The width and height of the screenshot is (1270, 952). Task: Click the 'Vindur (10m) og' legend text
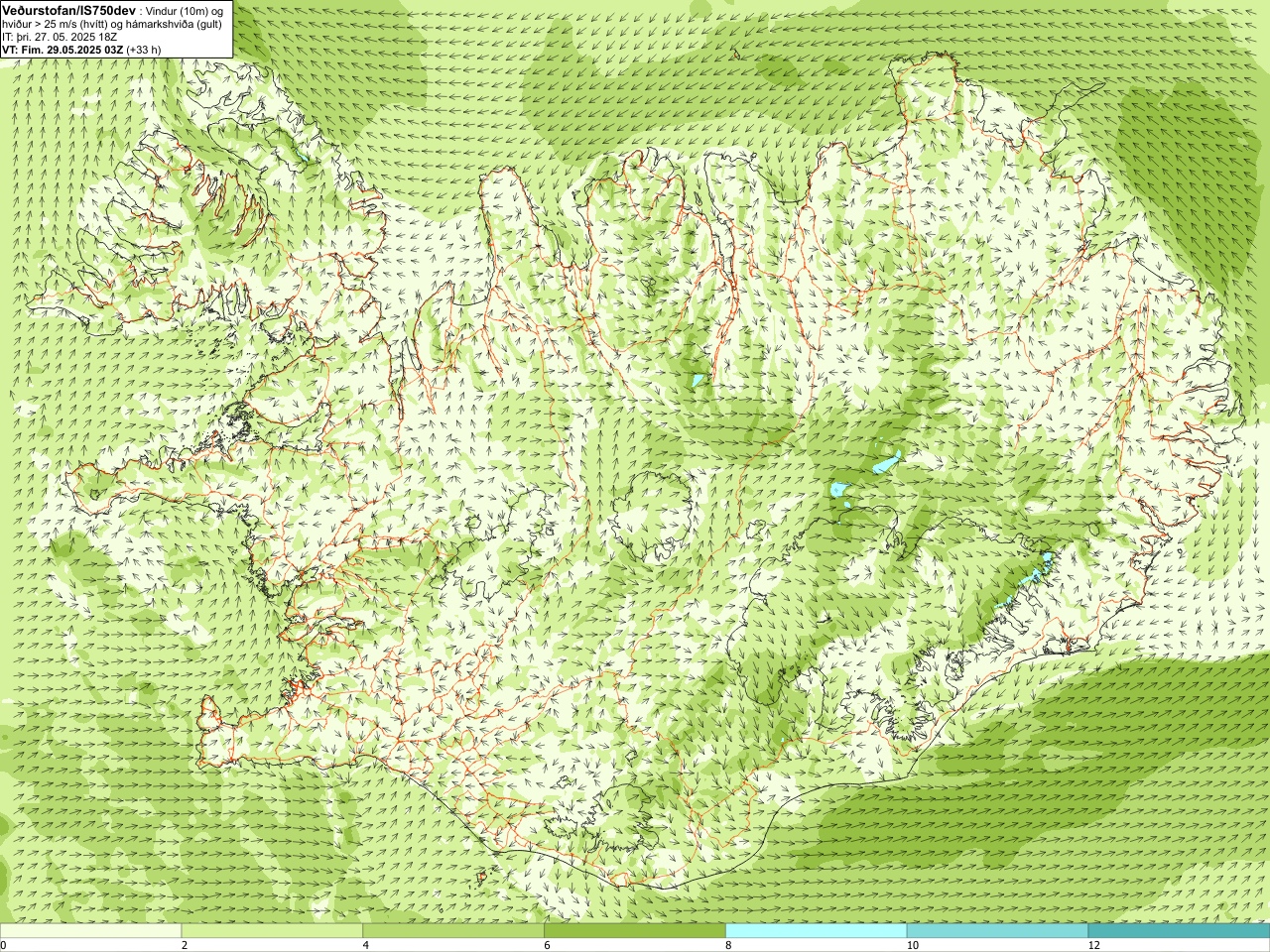tap(185, 10)
